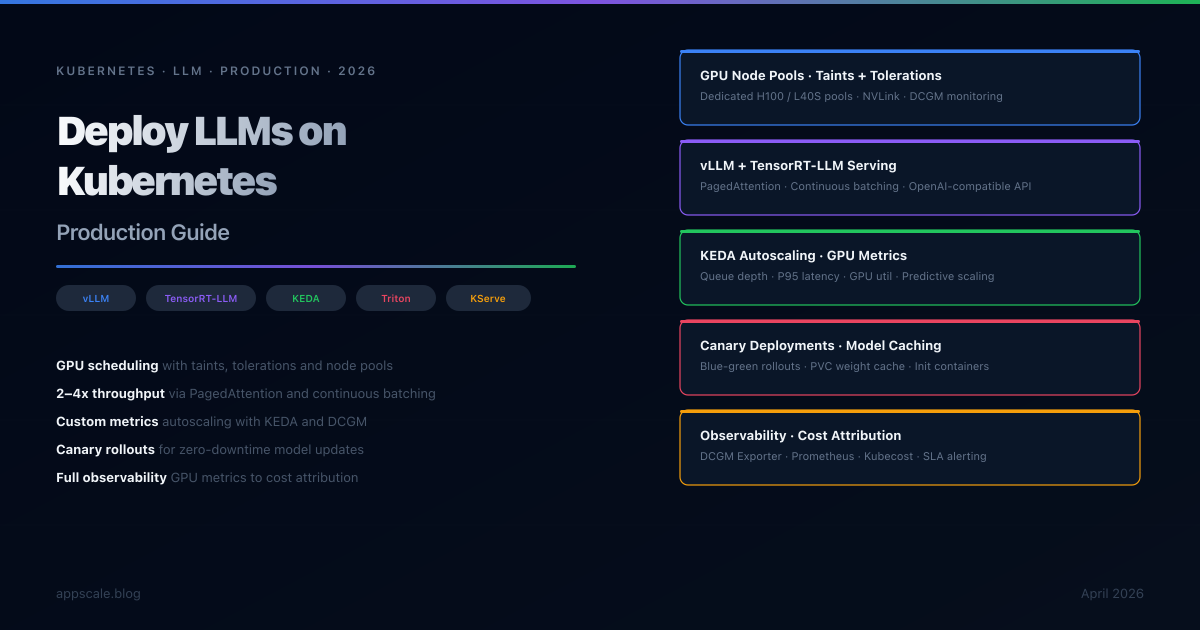Click the GPU scheduling bullet point
Image resolution: width=1200 pixels, height=630 pixels.
(224, 366)
